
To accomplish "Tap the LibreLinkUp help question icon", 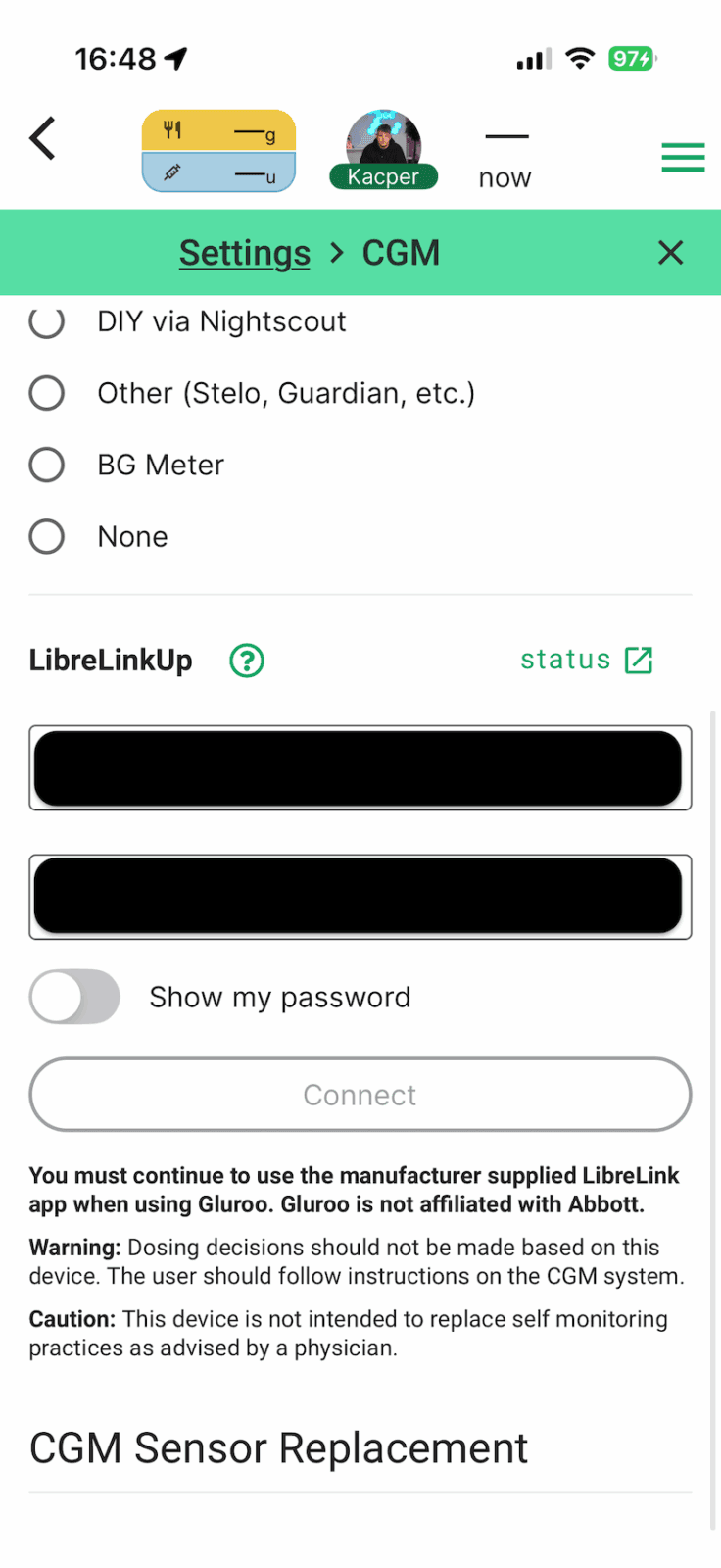I will (x=247, y=661).
